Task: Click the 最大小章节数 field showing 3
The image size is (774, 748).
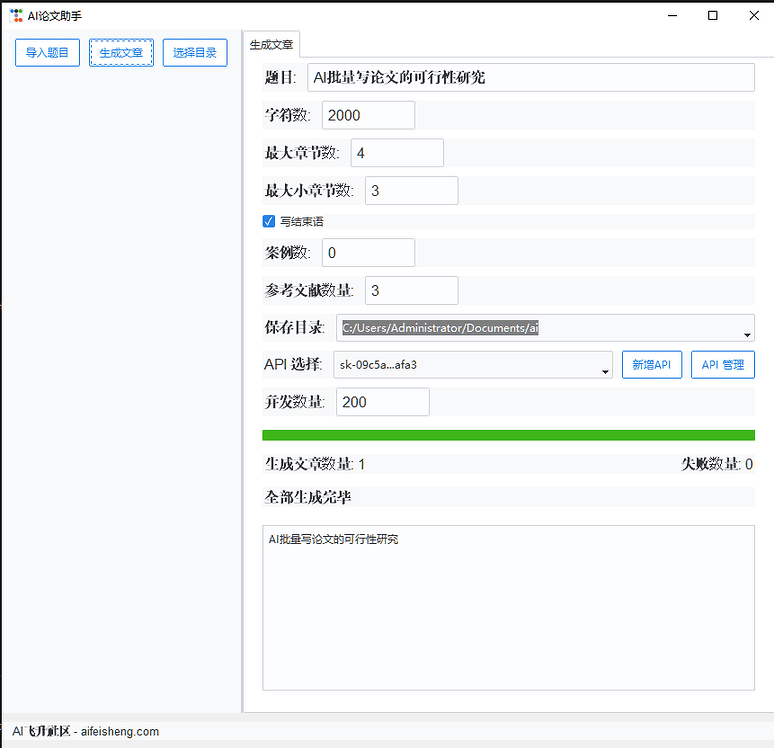Action: 411,191
